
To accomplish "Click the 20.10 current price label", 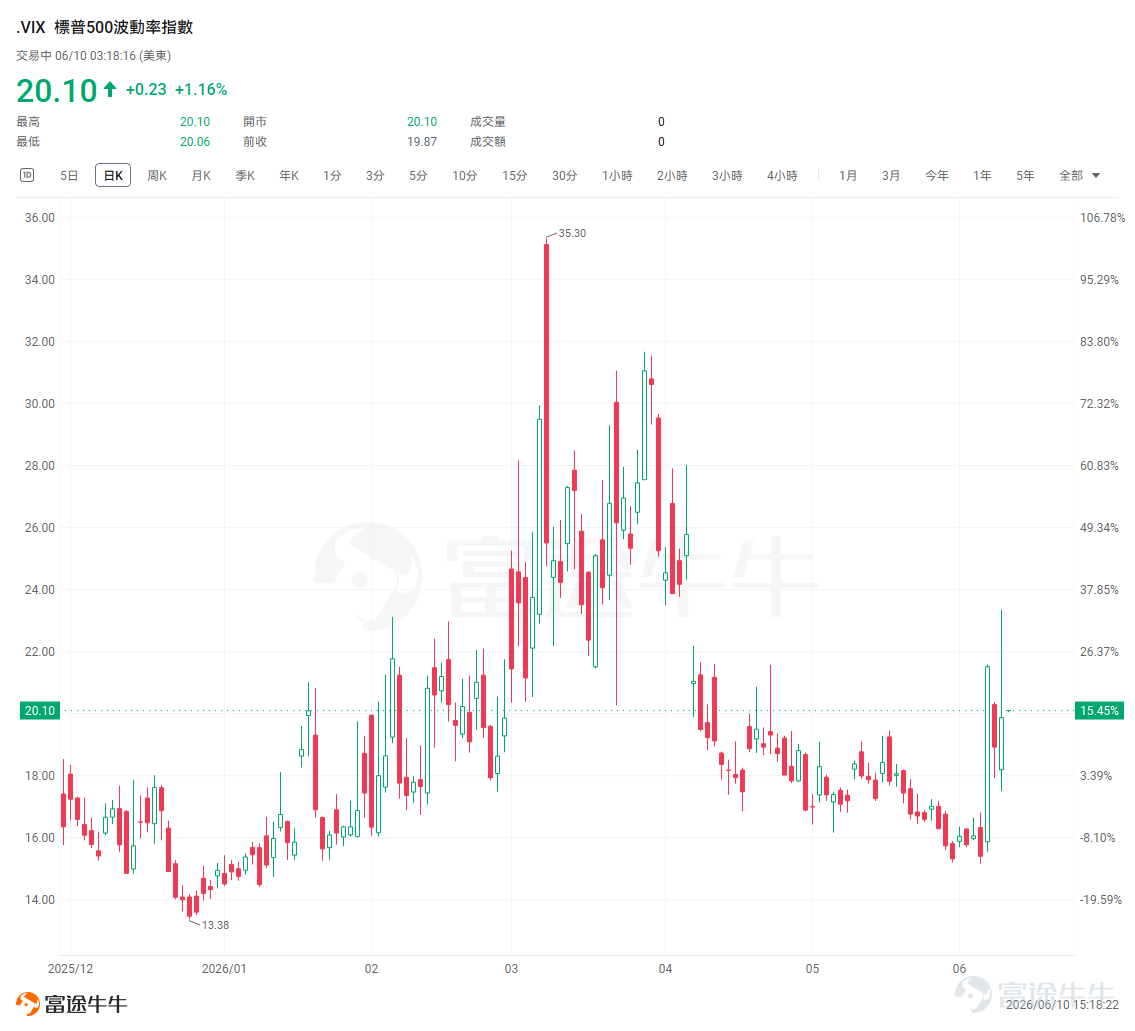I will click(39, 710).
